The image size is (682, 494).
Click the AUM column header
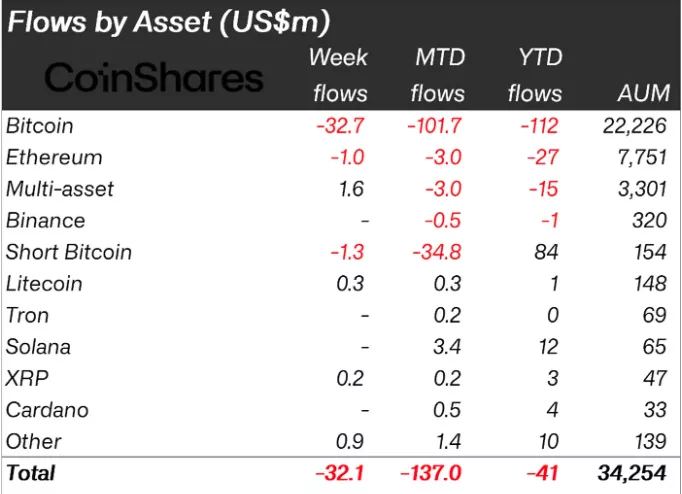click(x=633, y=93)
